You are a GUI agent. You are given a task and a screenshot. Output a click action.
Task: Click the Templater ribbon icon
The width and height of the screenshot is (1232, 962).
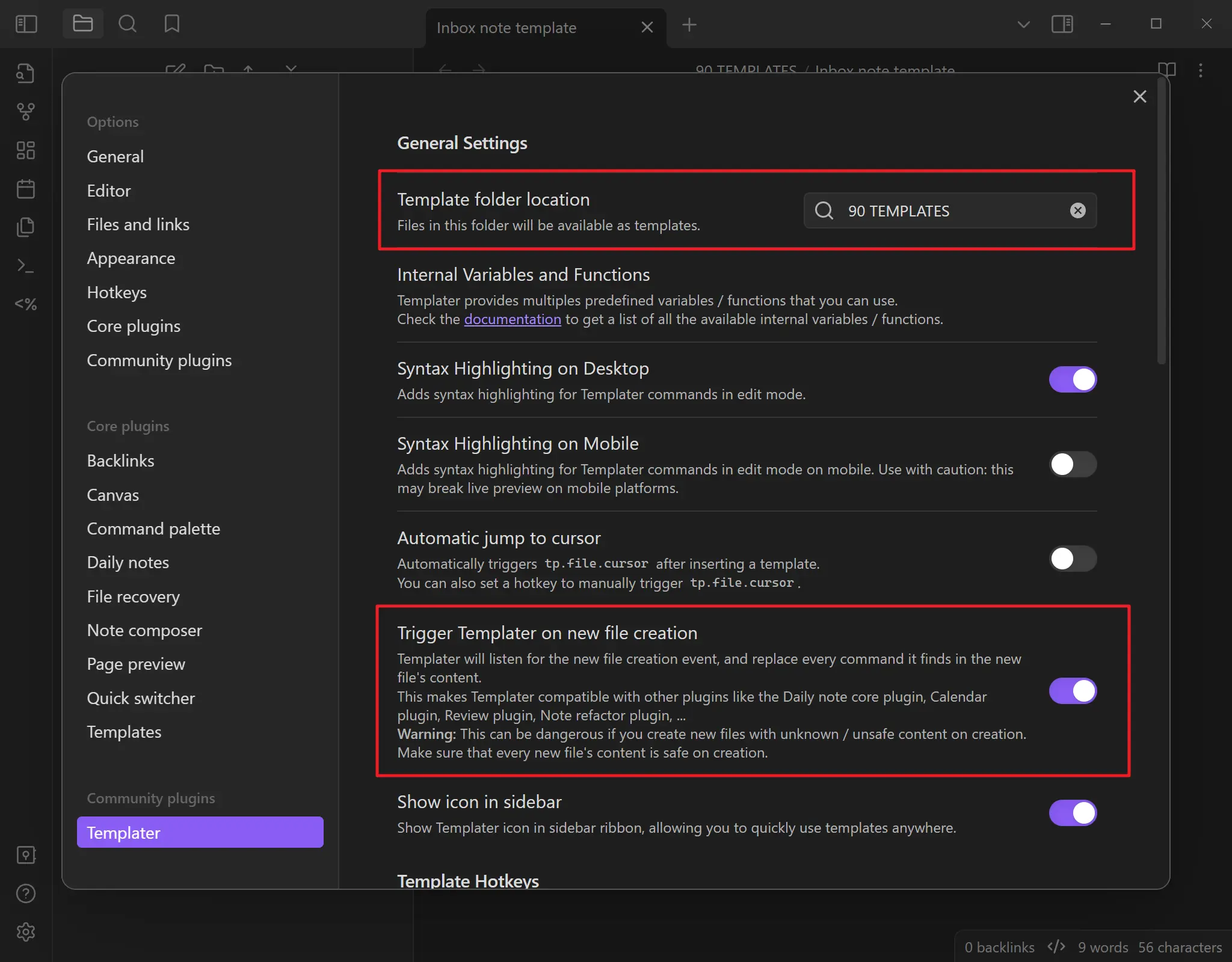point(25,304)
